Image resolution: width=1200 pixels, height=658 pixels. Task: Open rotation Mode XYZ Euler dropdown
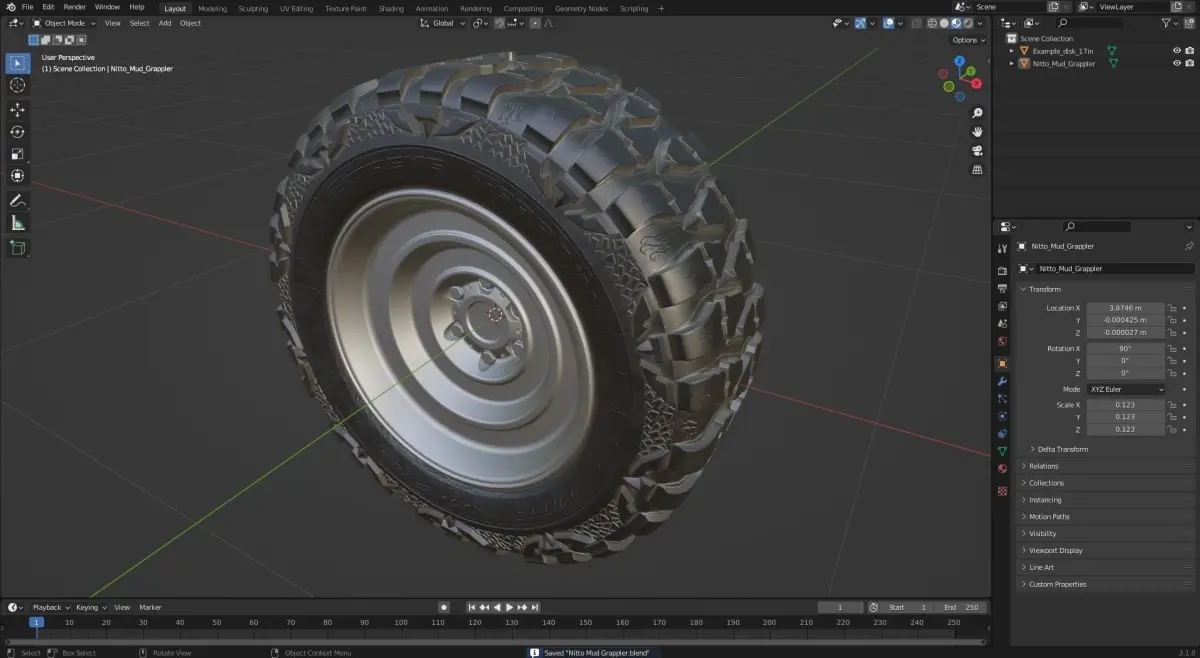pos(1126,389)
